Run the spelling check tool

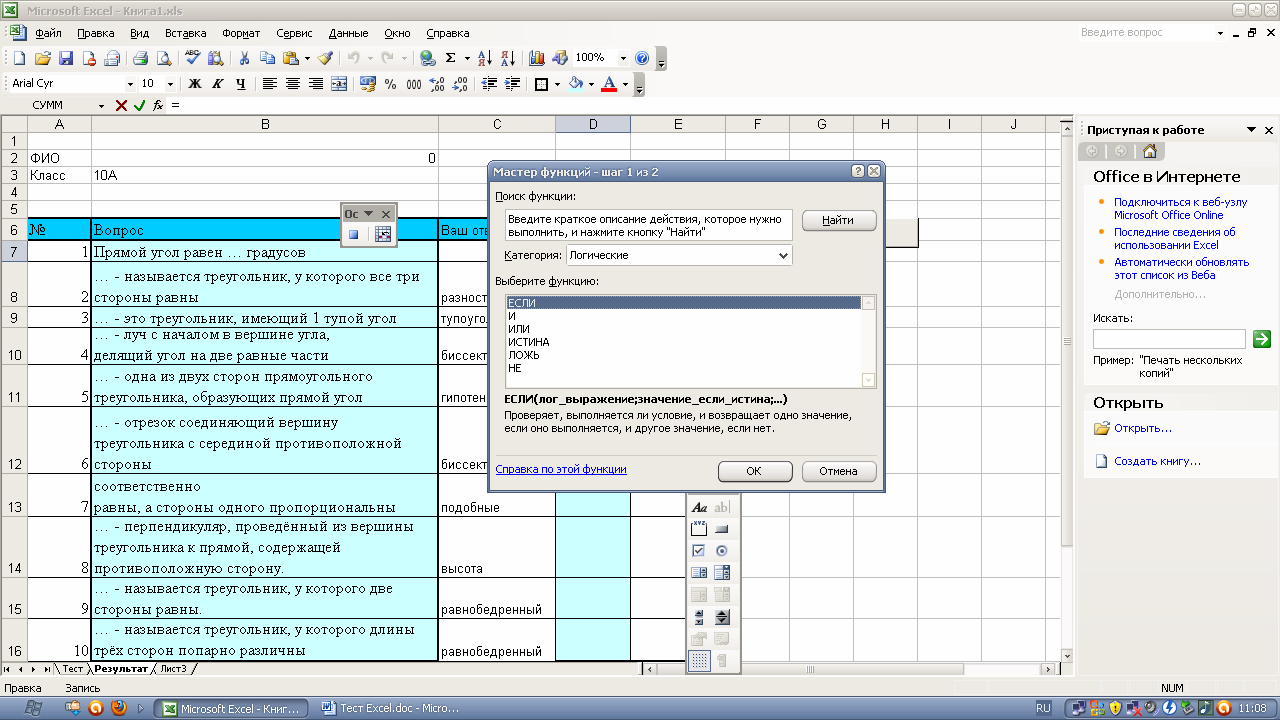[x=193, y=58]
